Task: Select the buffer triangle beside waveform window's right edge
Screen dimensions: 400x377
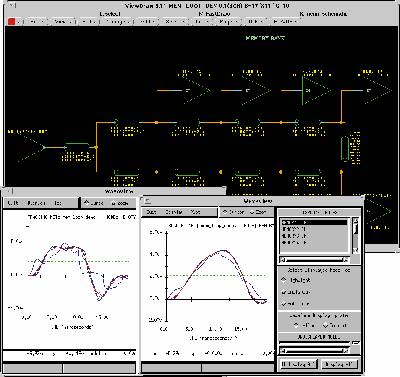Action: point(379,211)
